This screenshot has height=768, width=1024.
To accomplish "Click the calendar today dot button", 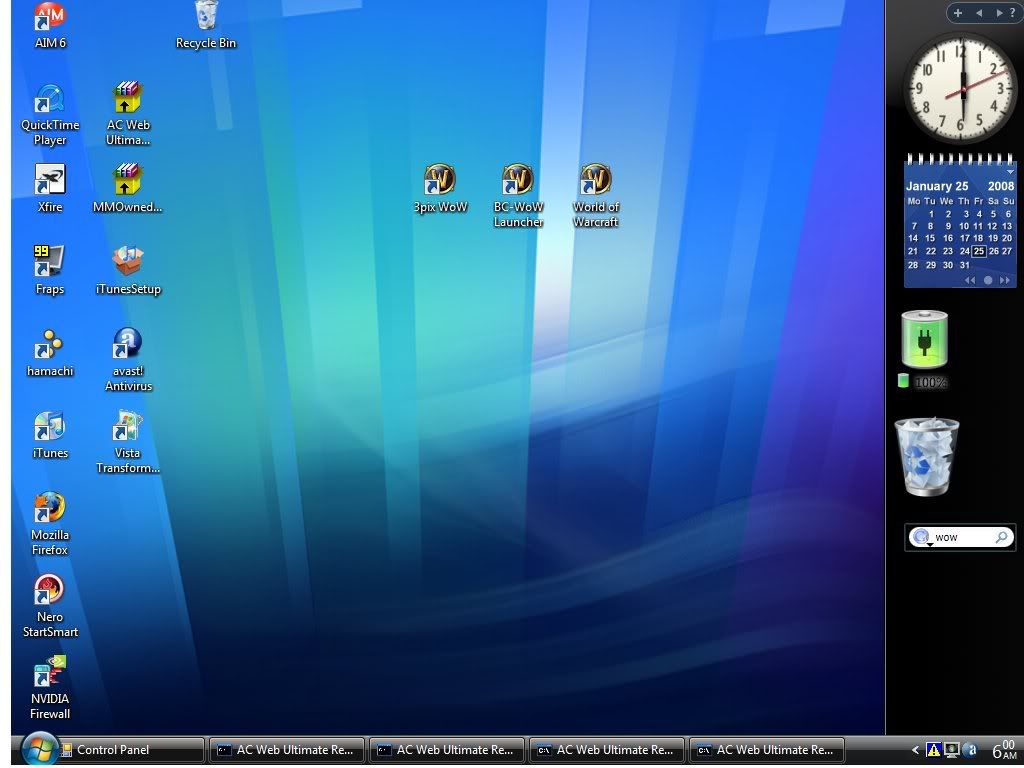I will tap(988, 280).
